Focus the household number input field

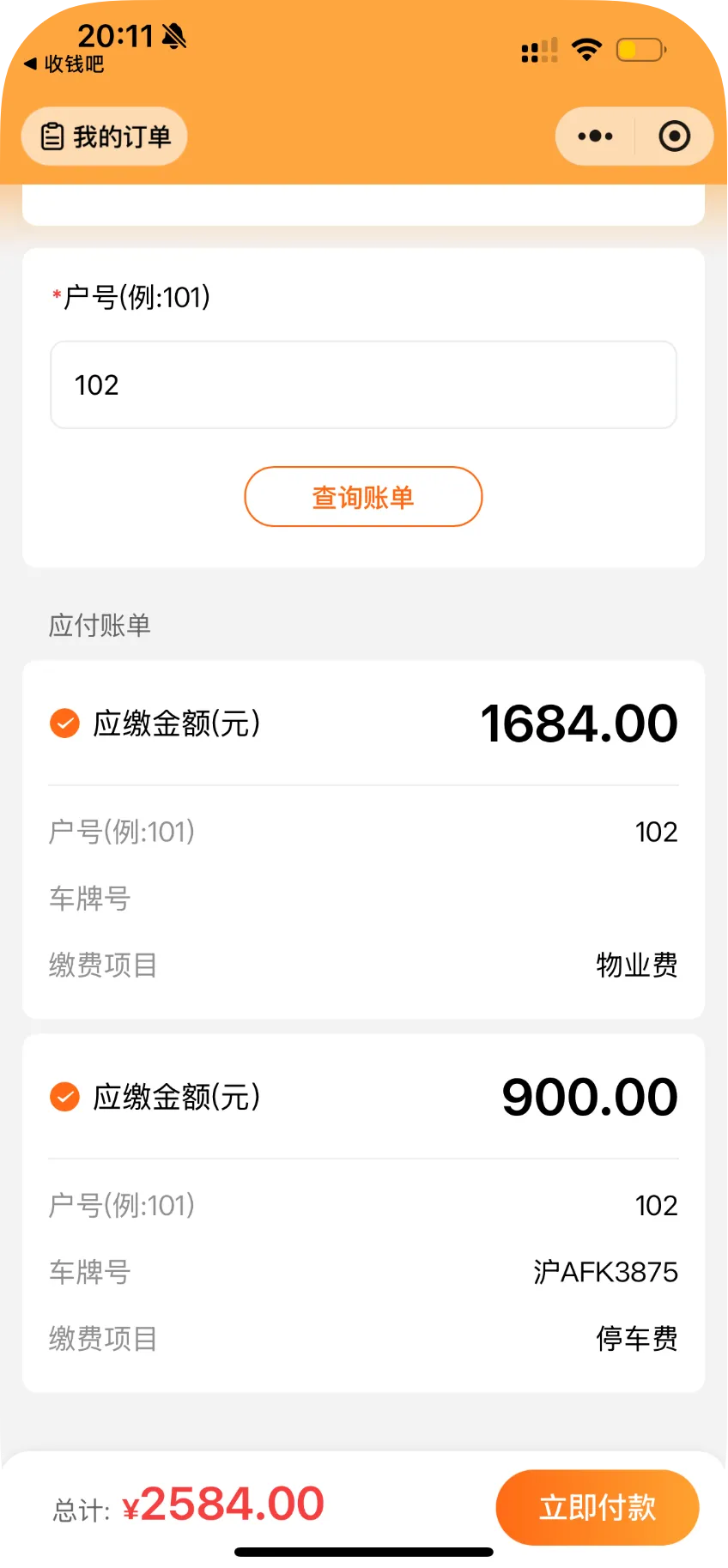pos(363,385)
